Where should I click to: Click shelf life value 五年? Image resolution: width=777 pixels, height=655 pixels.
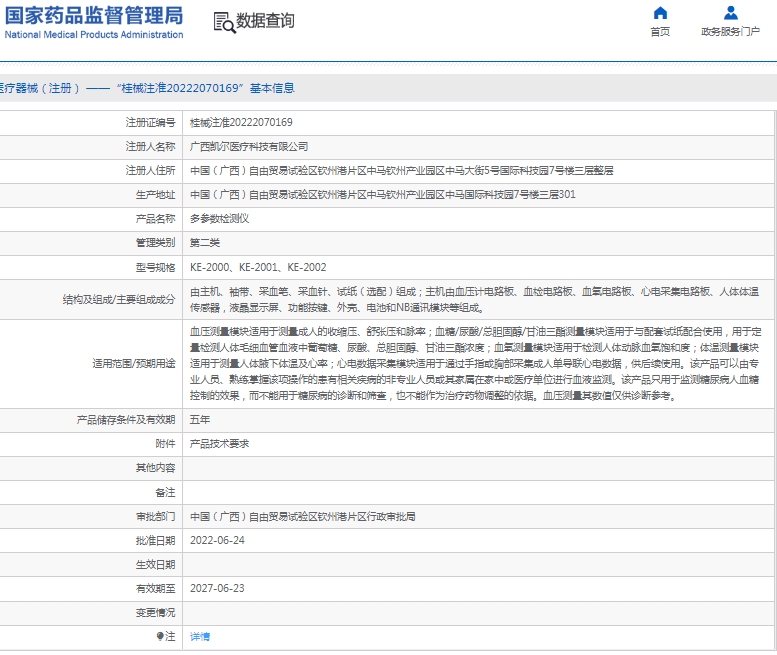point(200,420)
